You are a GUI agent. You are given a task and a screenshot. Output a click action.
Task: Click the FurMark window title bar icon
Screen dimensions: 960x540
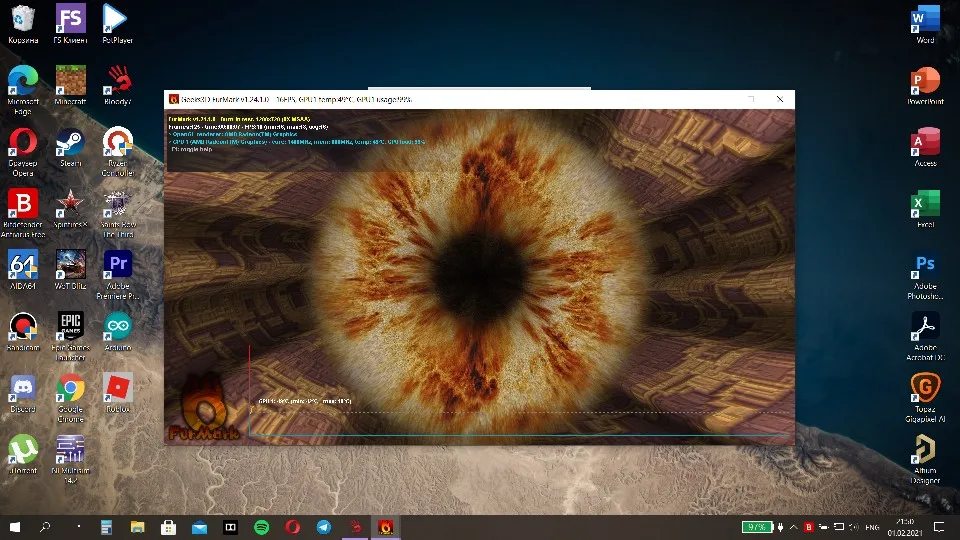[173, 99]
